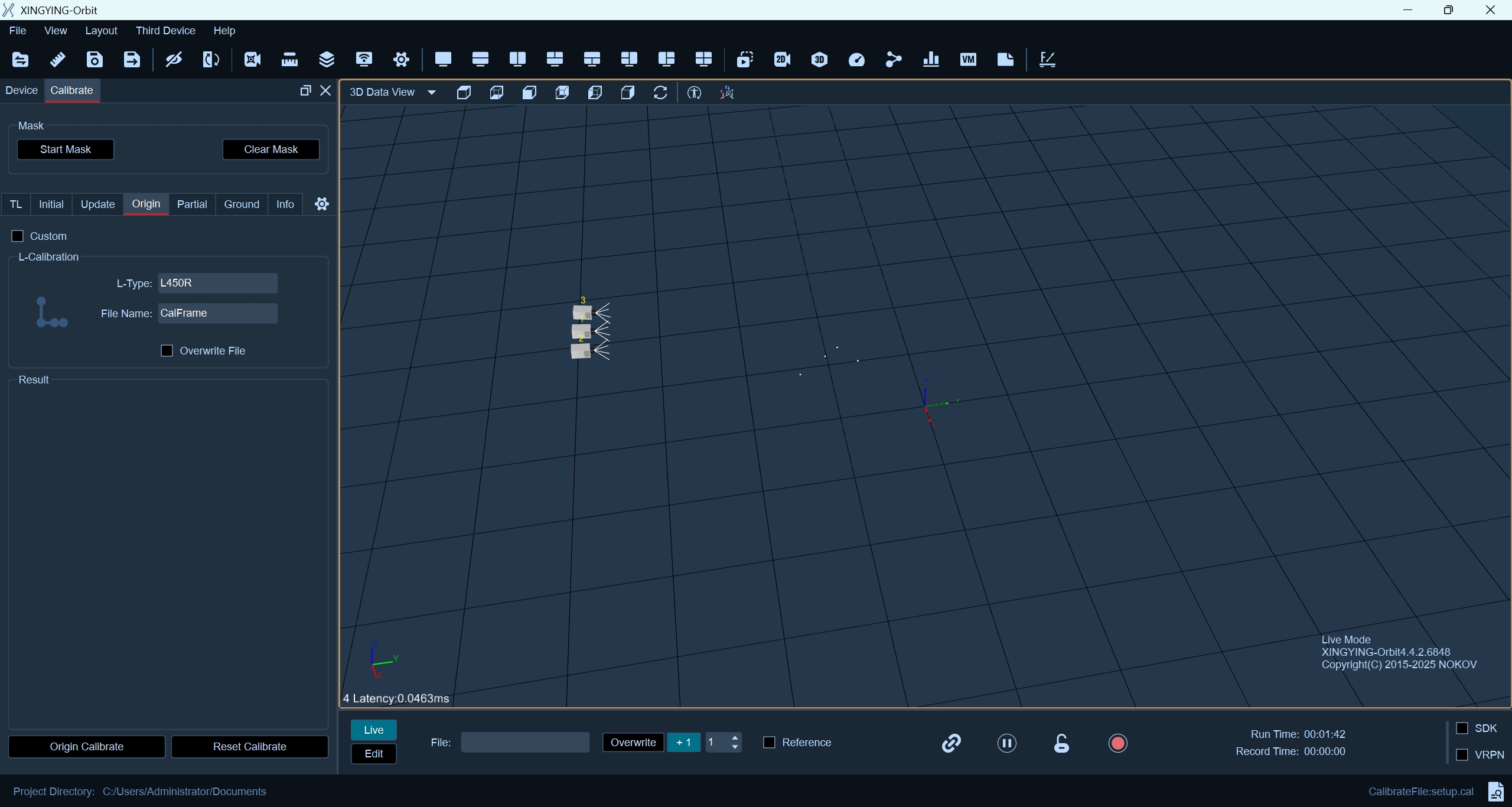This screenshot has width=1512, height=807.
Task: Enable the Custom checkbox
Action: (x=18, y=236)
